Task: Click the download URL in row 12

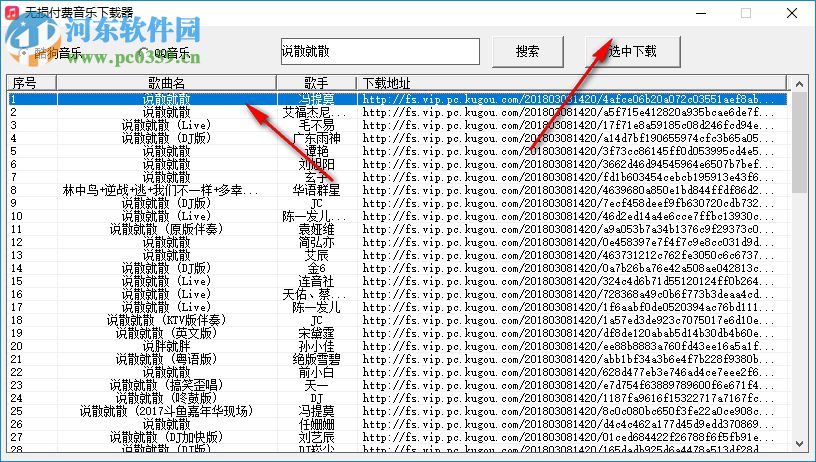Action: pos(568,242)
